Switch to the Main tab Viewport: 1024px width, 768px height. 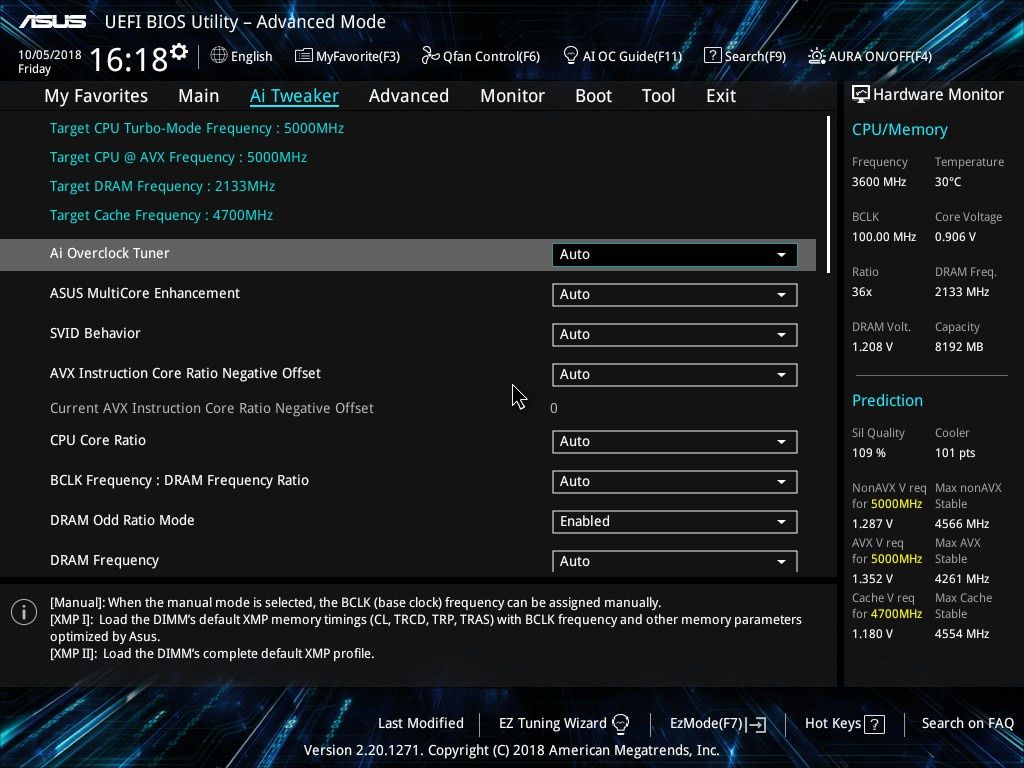tap(199, 96)
